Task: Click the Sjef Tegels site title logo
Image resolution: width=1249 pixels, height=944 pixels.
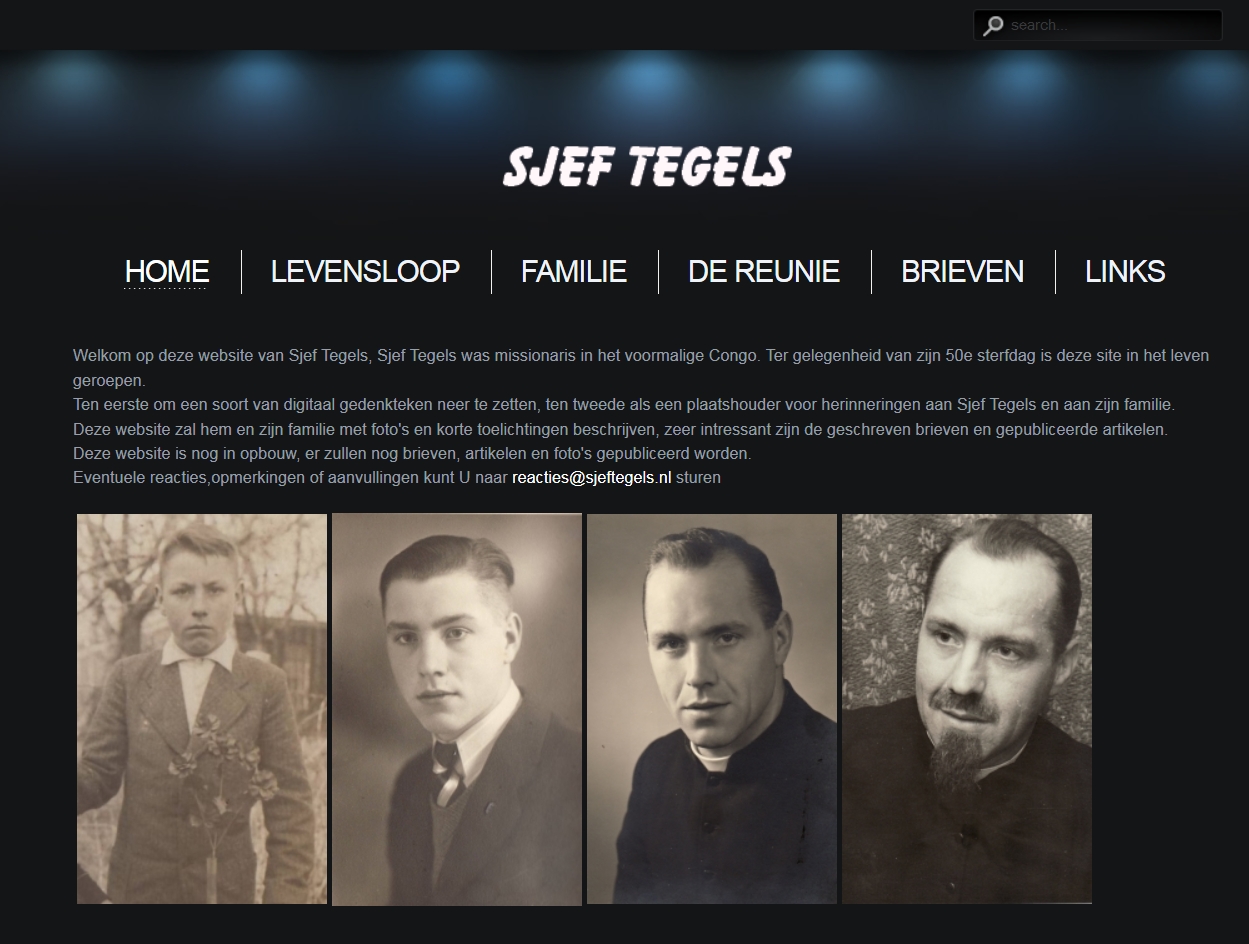Action: (646, 166)
